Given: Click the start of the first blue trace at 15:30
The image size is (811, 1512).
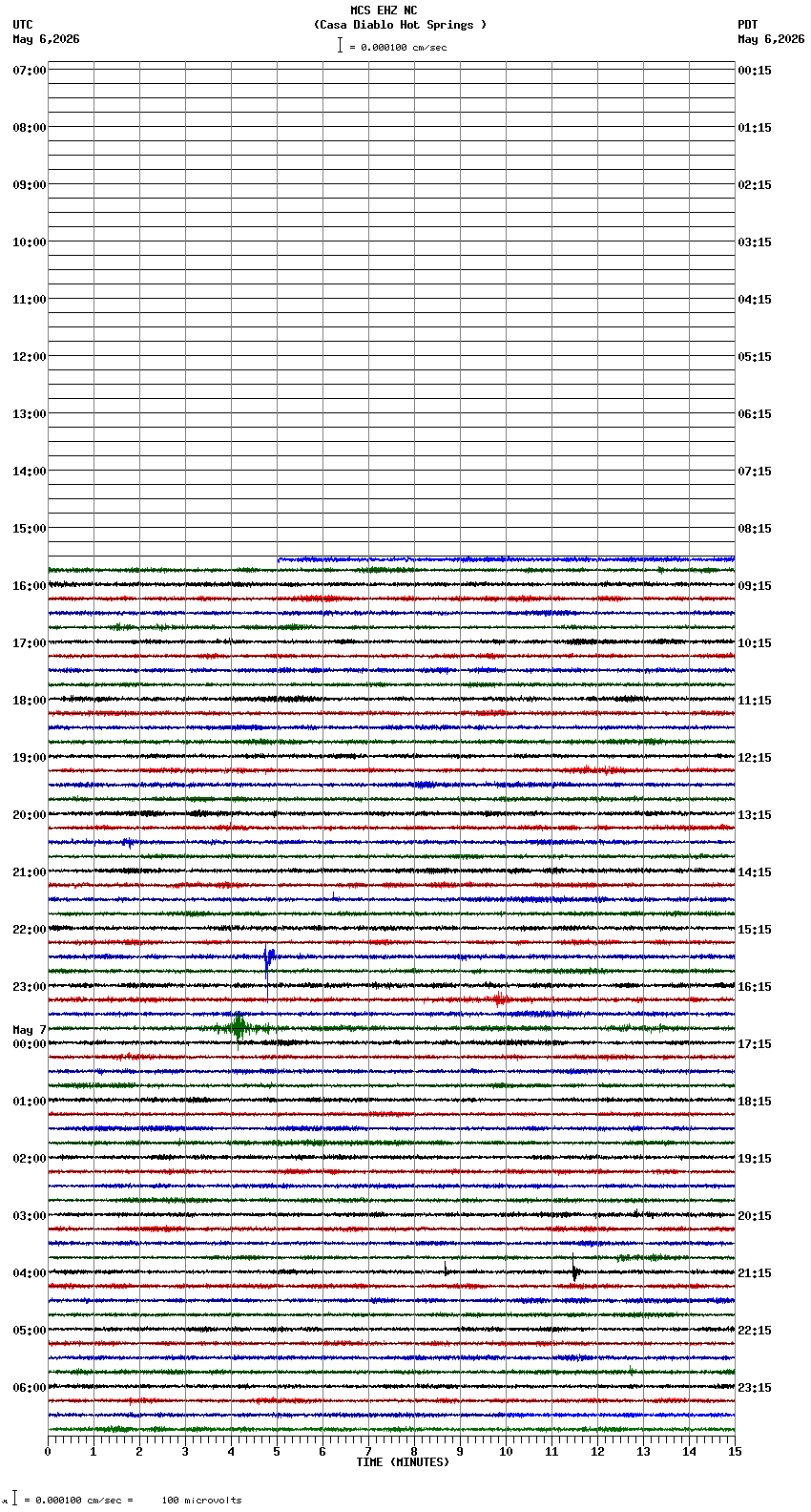Looking at the screenshot, I should pos(280,559).
